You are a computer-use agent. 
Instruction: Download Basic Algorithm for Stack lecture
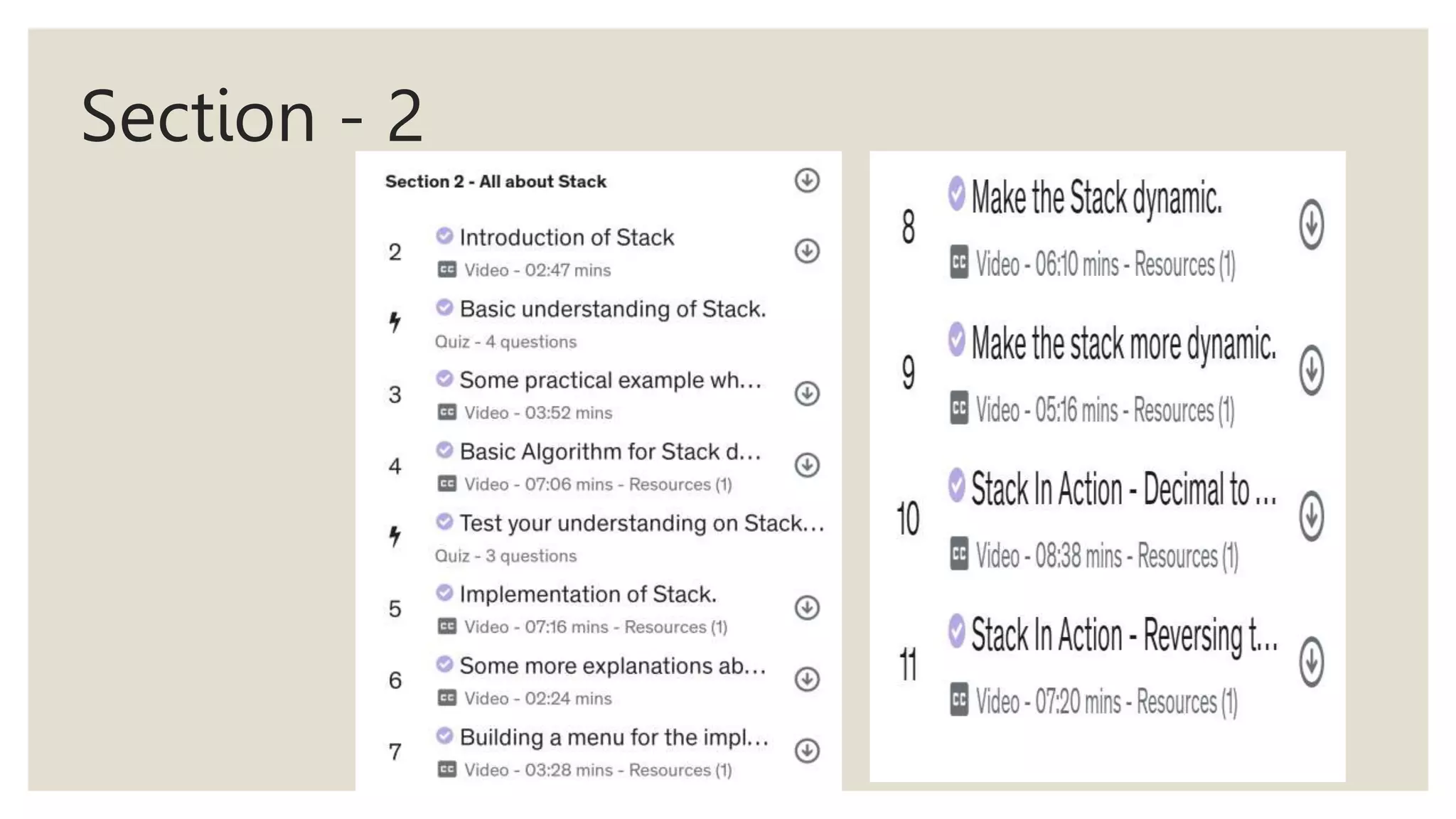coord(807,465)
